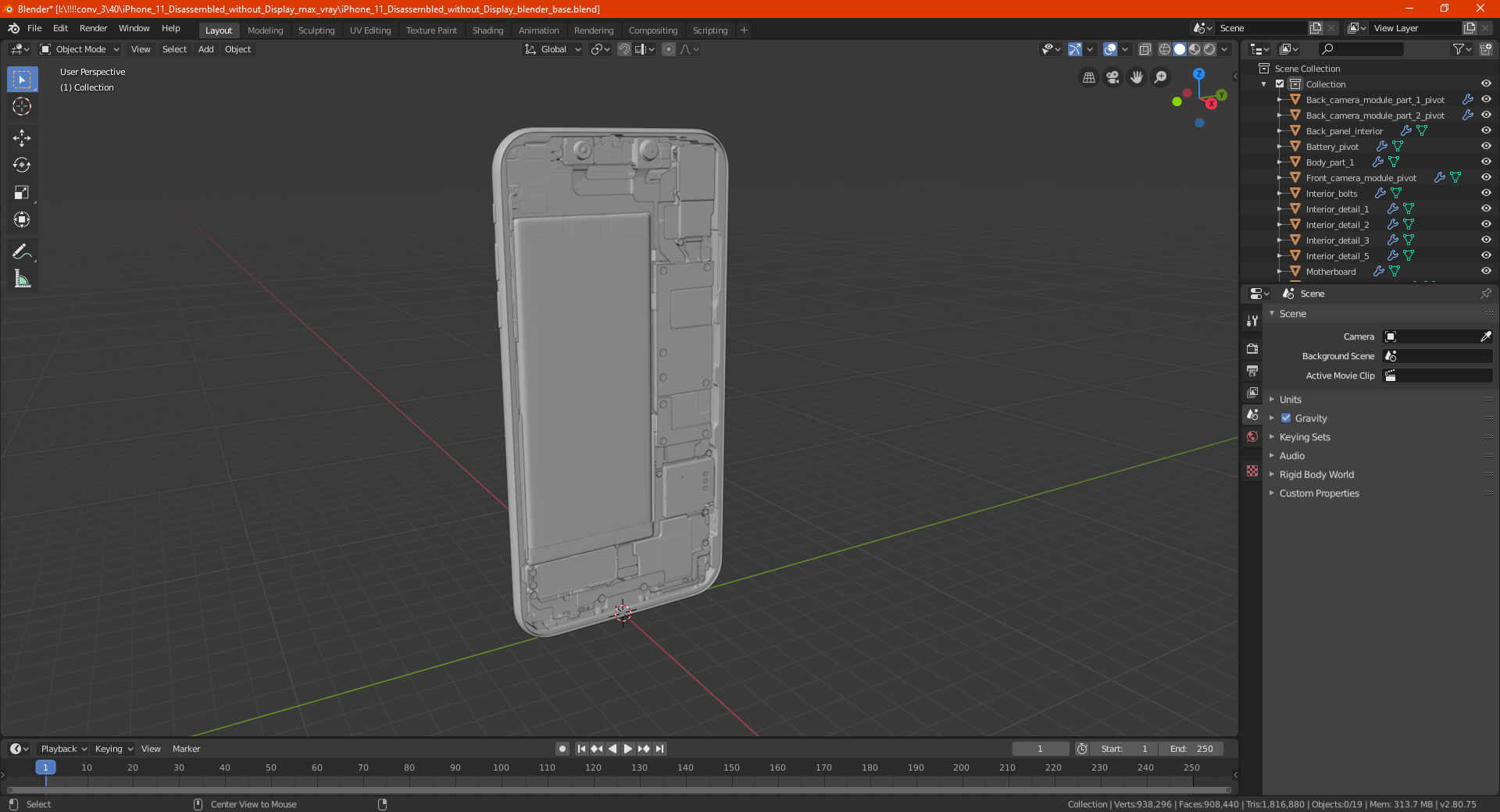Open the View Layer properties tab
The width and height of the screenshot is (1500, 812).
click(1252, 392)
